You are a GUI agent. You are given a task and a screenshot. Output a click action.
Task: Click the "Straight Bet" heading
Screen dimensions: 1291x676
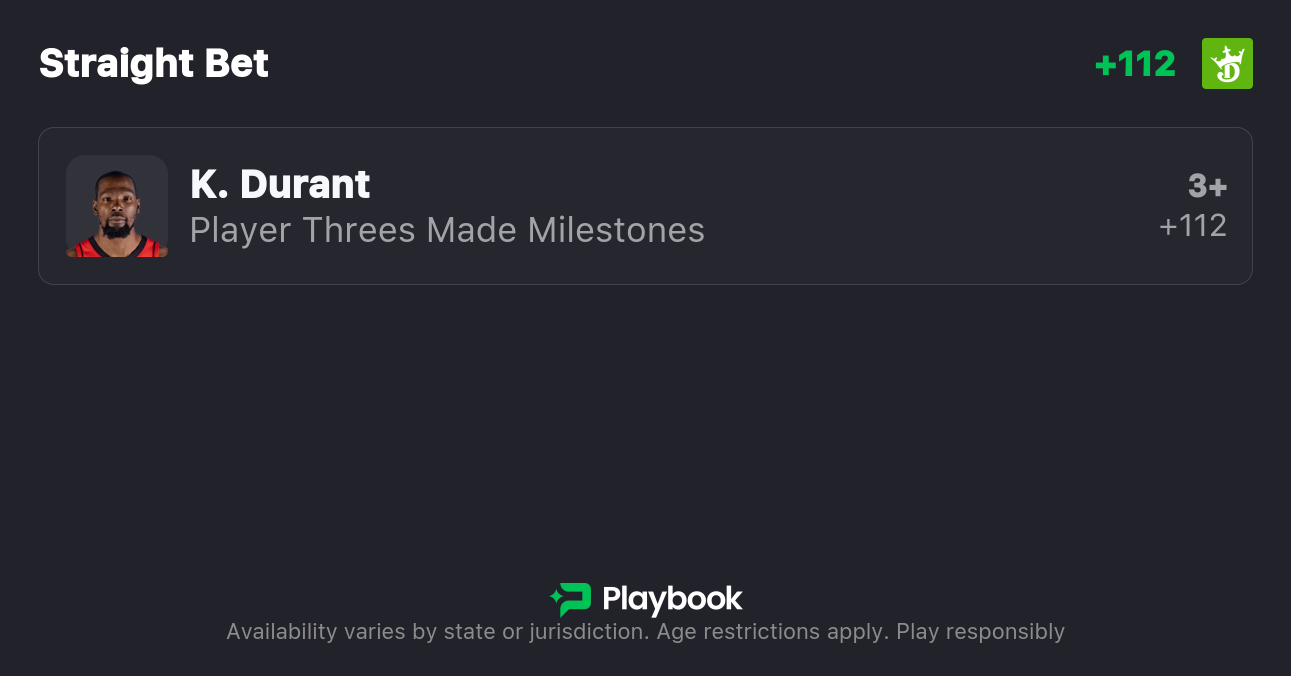154,64
